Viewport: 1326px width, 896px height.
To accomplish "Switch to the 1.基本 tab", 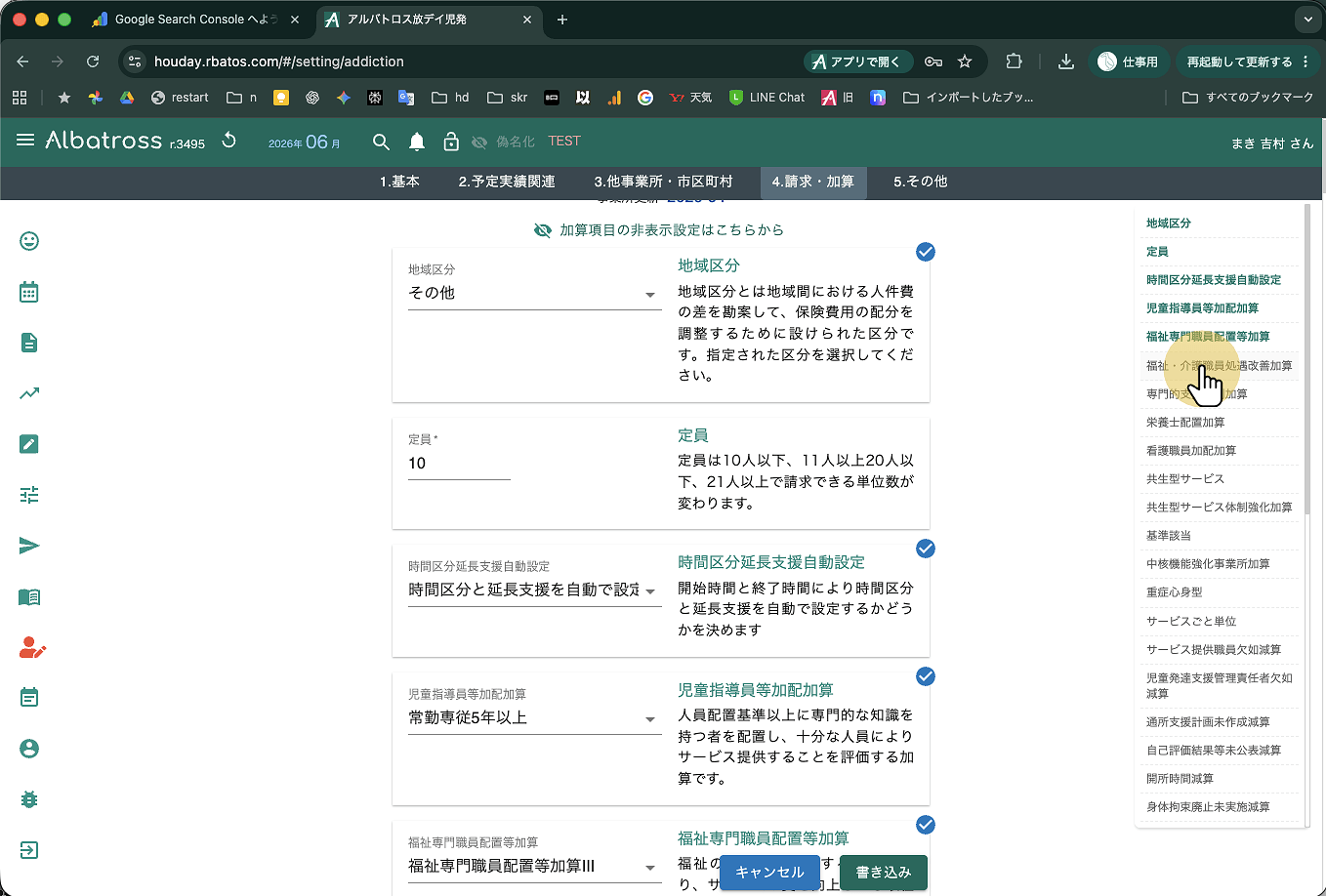I will (x=399, y=182).
